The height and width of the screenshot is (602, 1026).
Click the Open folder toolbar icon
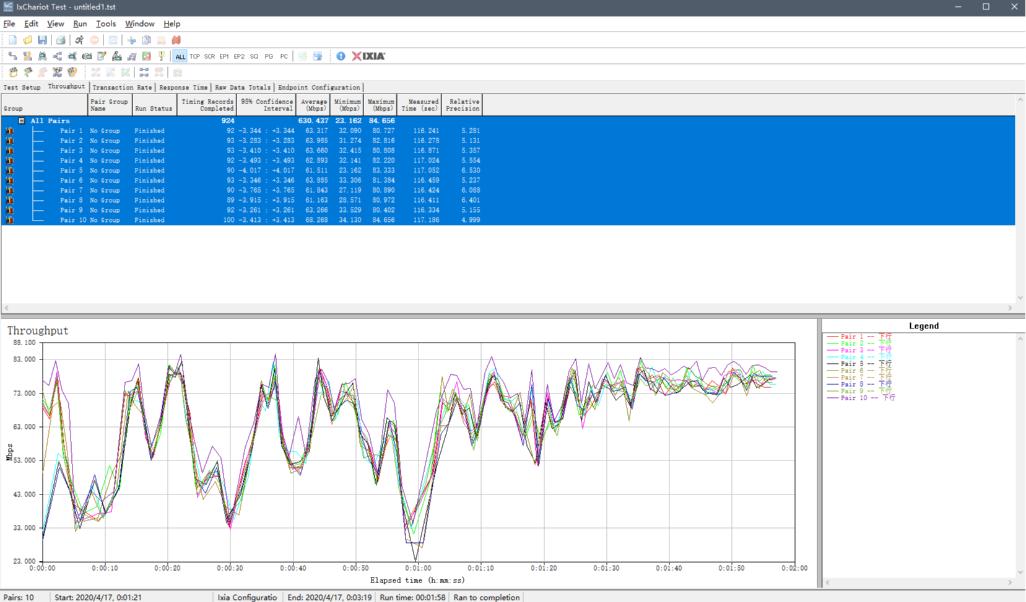point(27,40)
